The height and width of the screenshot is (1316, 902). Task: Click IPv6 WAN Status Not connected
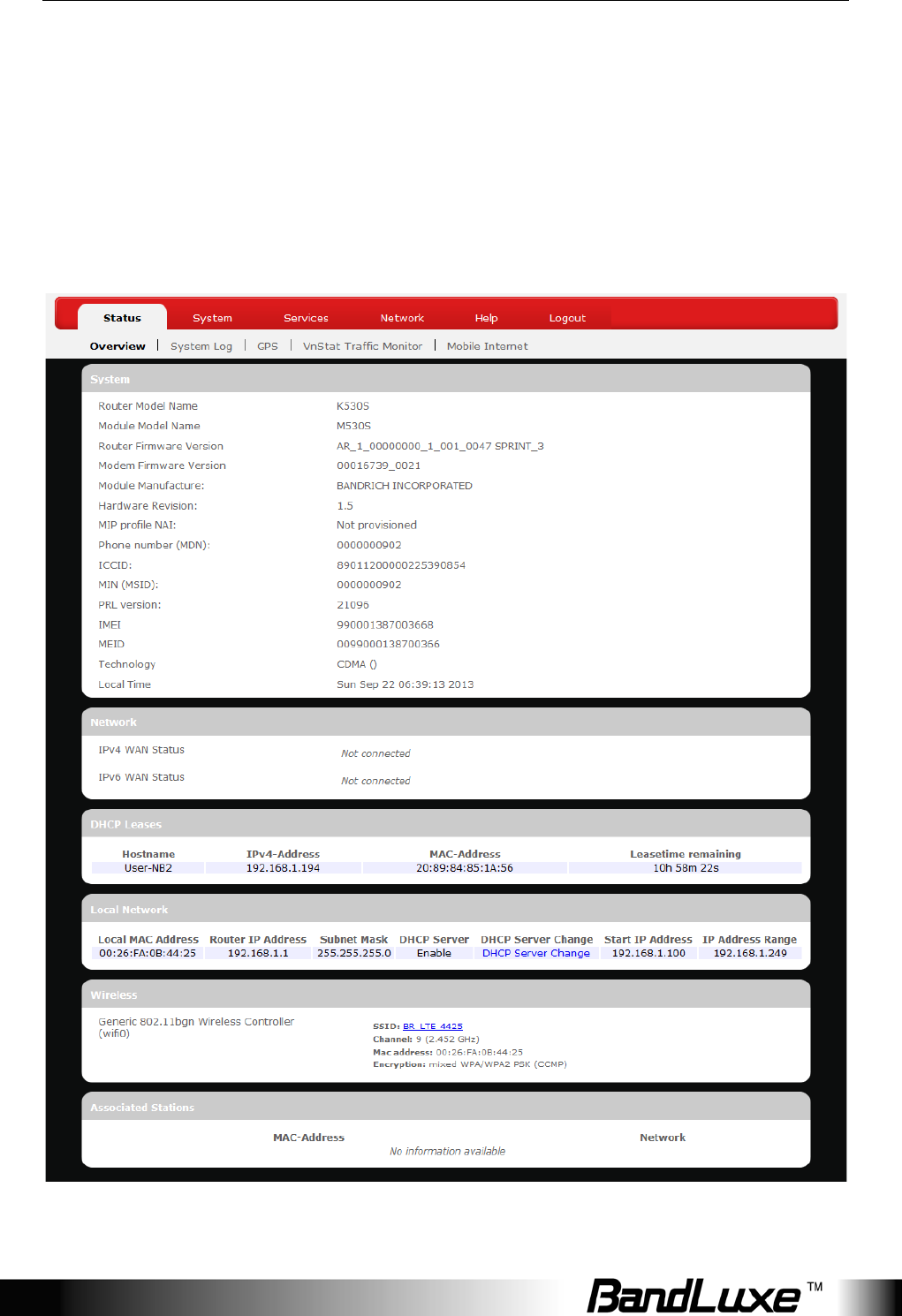375,781
